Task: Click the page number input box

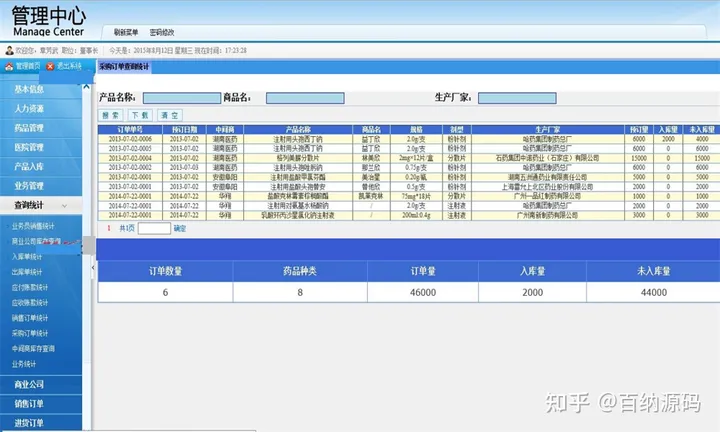Action: pos(154,228)
